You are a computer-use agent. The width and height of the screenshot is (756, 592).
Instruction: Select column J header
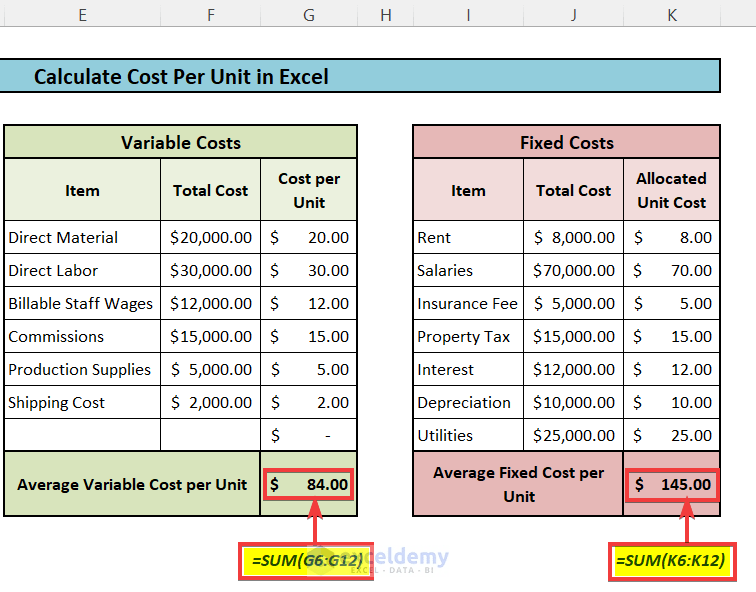click(x=573, y=14)
